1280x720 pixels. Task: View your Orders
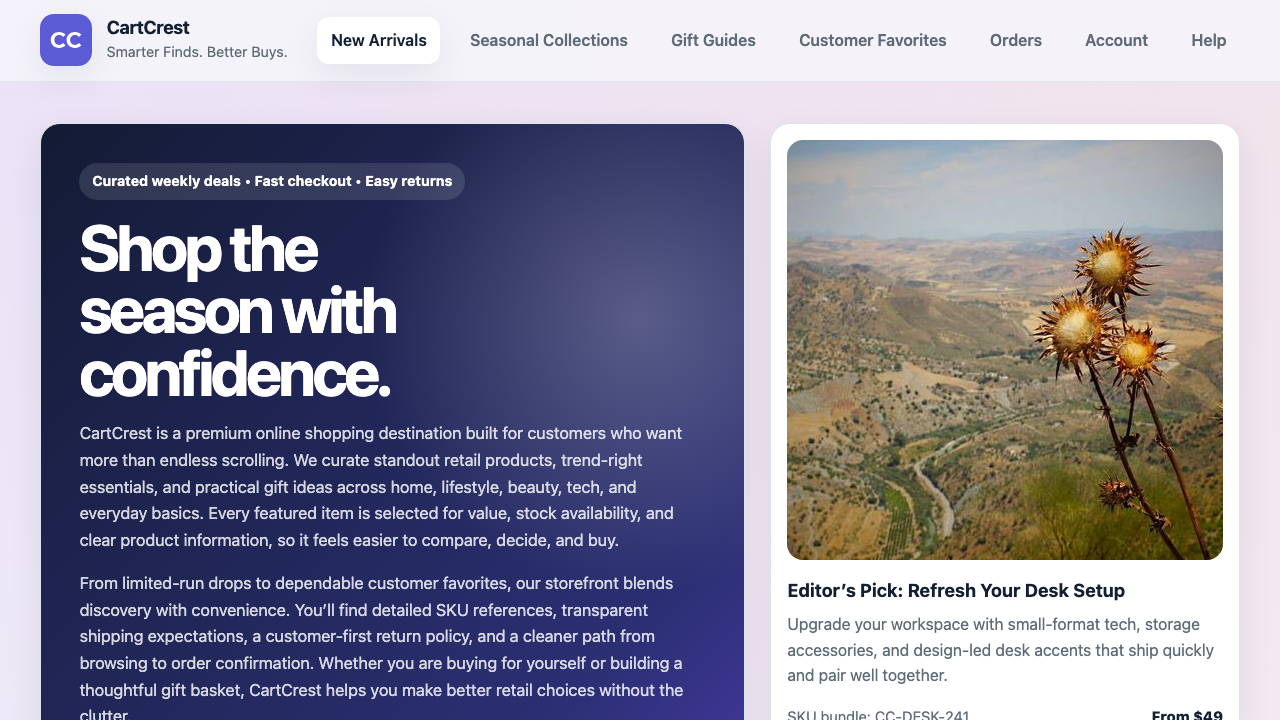[x=1015, y=40]
